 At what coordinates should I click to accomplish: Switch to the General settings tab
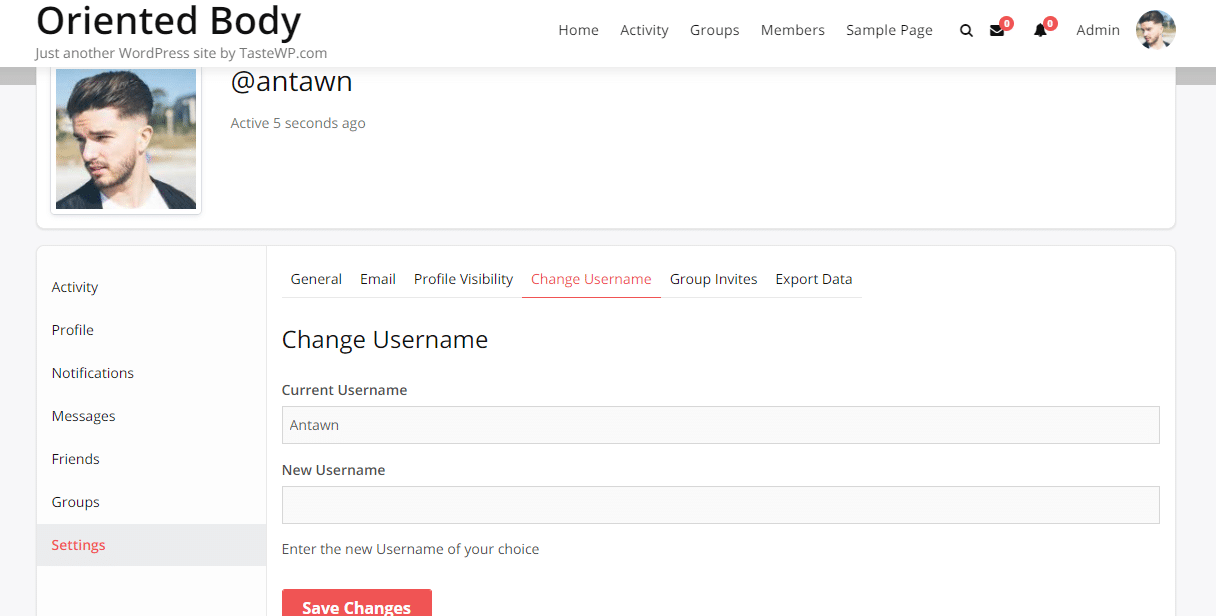pos(316,279)
